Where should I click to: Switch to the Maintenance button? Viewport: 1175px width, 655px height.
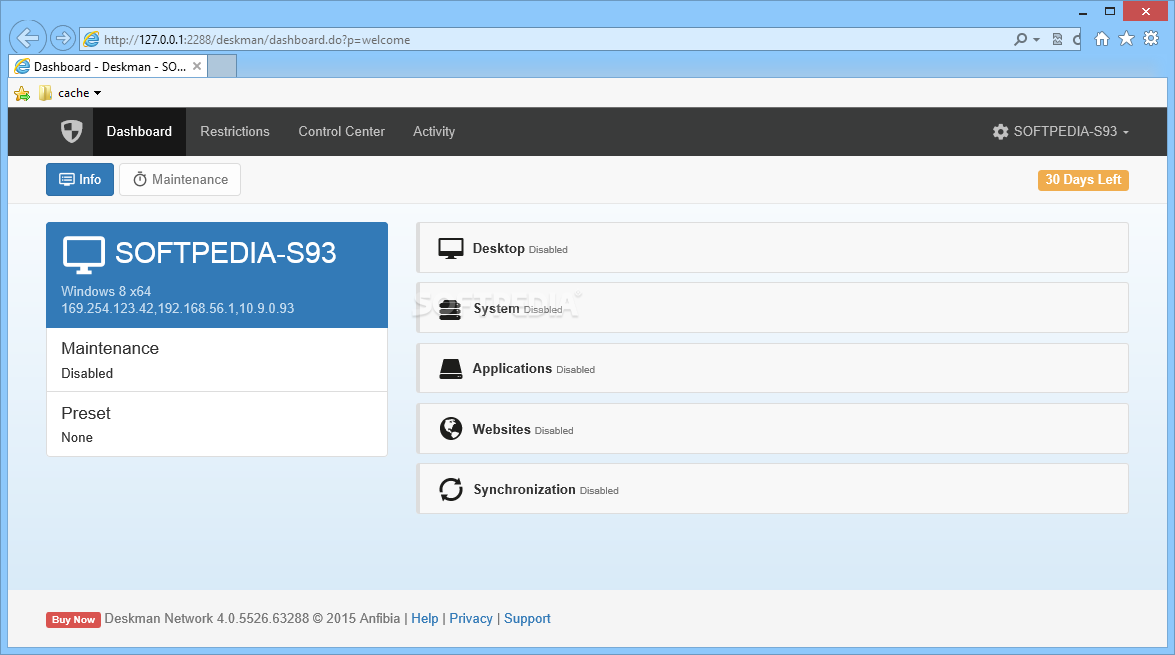click(x=180, y=179)
